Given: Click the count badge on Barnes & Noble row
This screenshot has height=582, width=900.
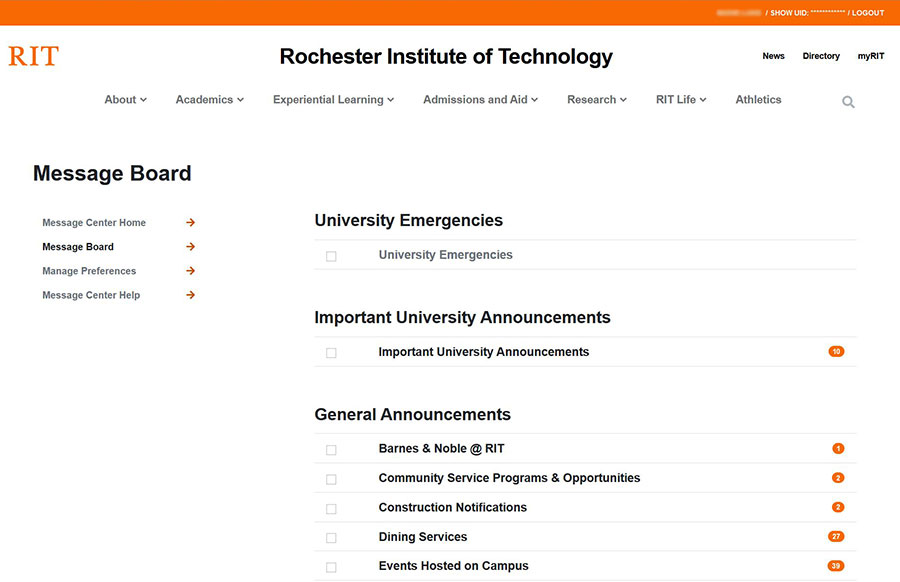Looking at the screenshot, I should [838, 448].
